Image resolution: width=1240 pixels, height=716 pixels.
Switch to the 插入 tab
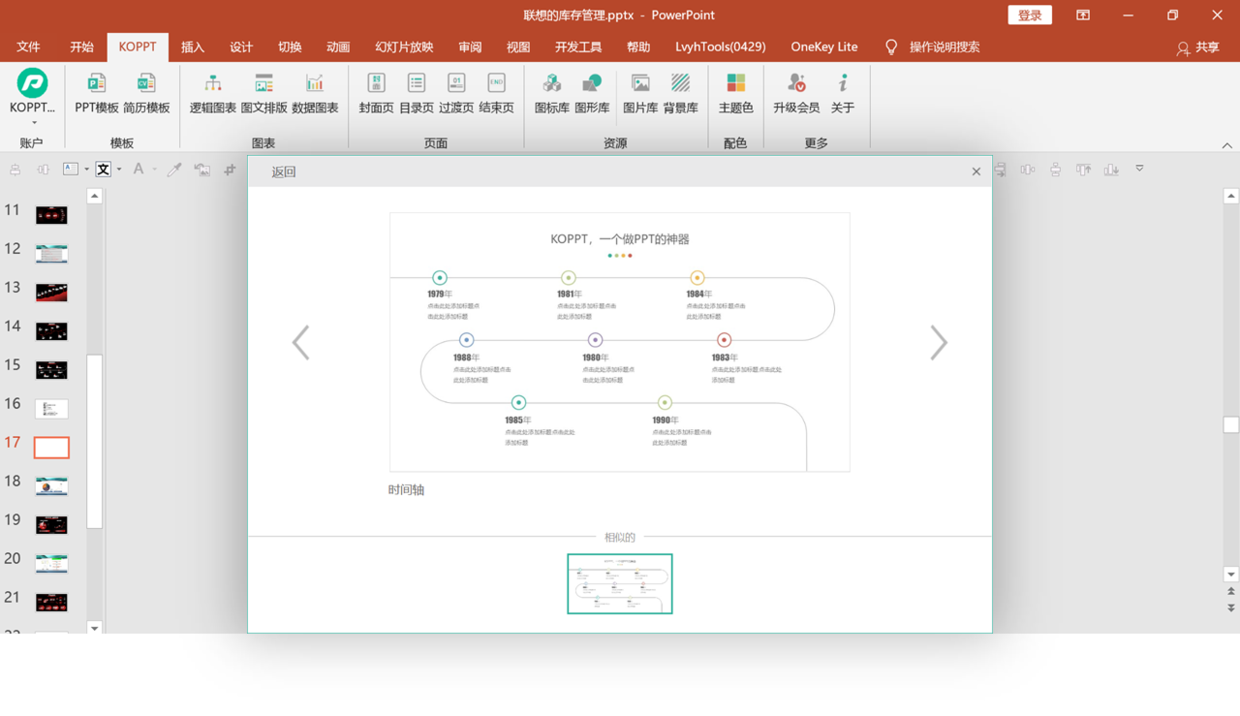click(193, 47)
